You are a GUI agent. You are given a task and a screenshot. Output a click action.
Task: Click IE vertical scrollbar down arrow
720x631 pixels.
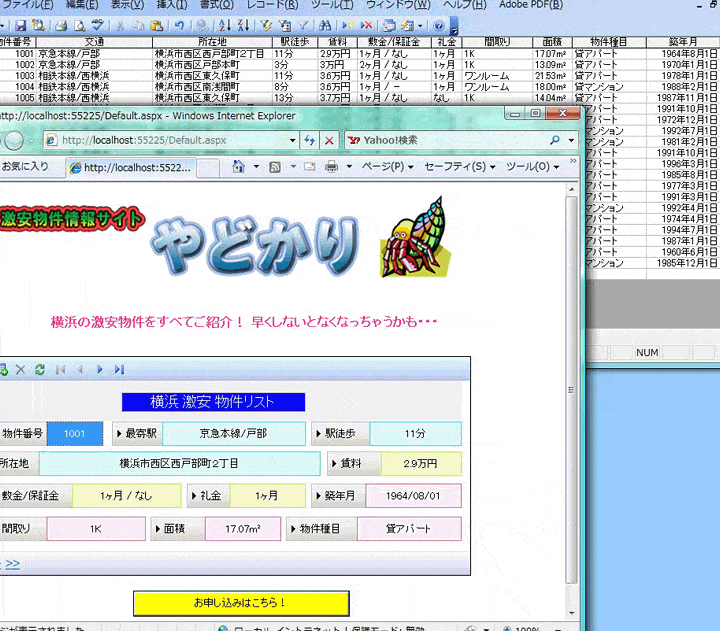[572, 613]
